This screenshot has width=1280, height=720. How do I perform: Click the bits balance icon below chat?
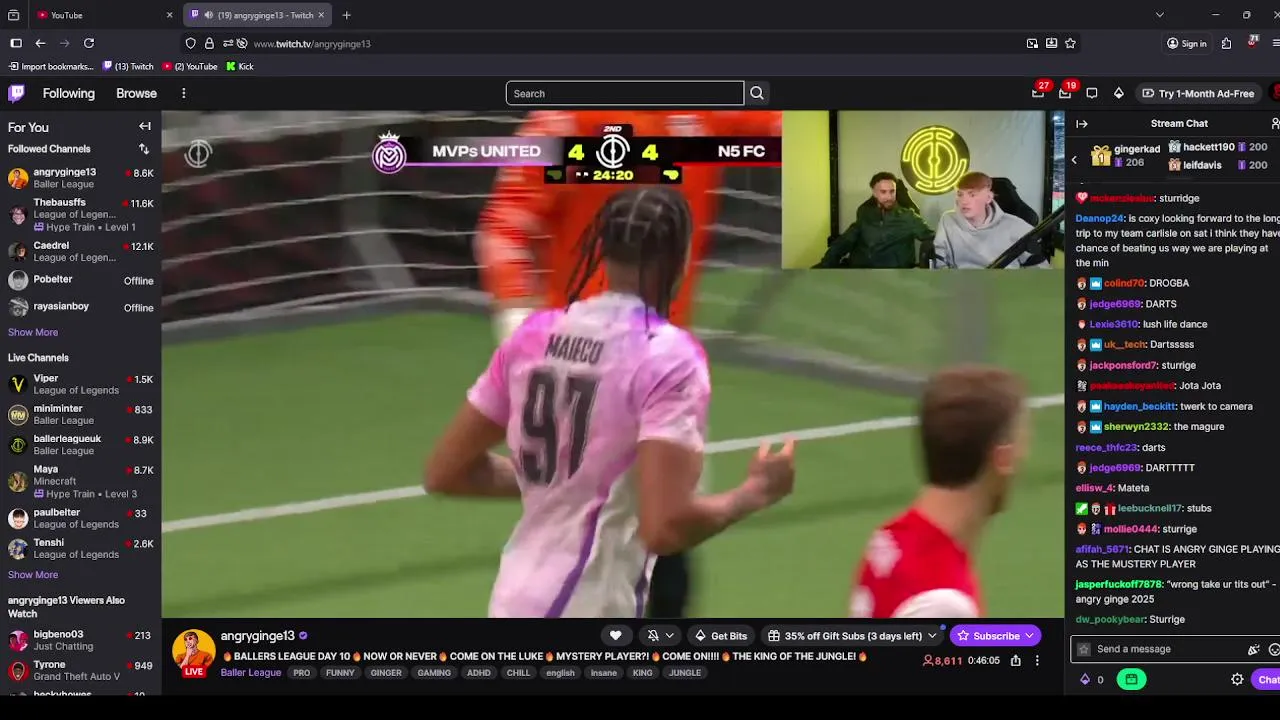pyautogui.click(x=1085, y=679)
